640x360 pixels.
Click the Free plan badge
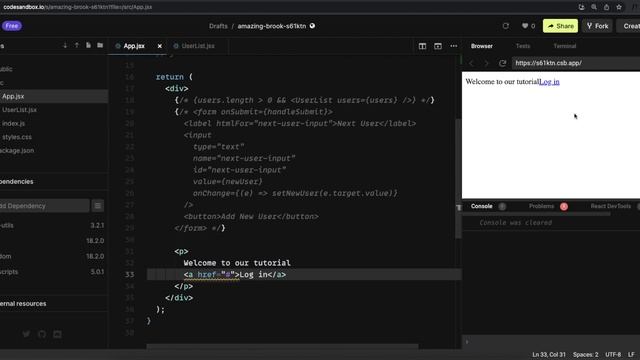click(12, 26)
